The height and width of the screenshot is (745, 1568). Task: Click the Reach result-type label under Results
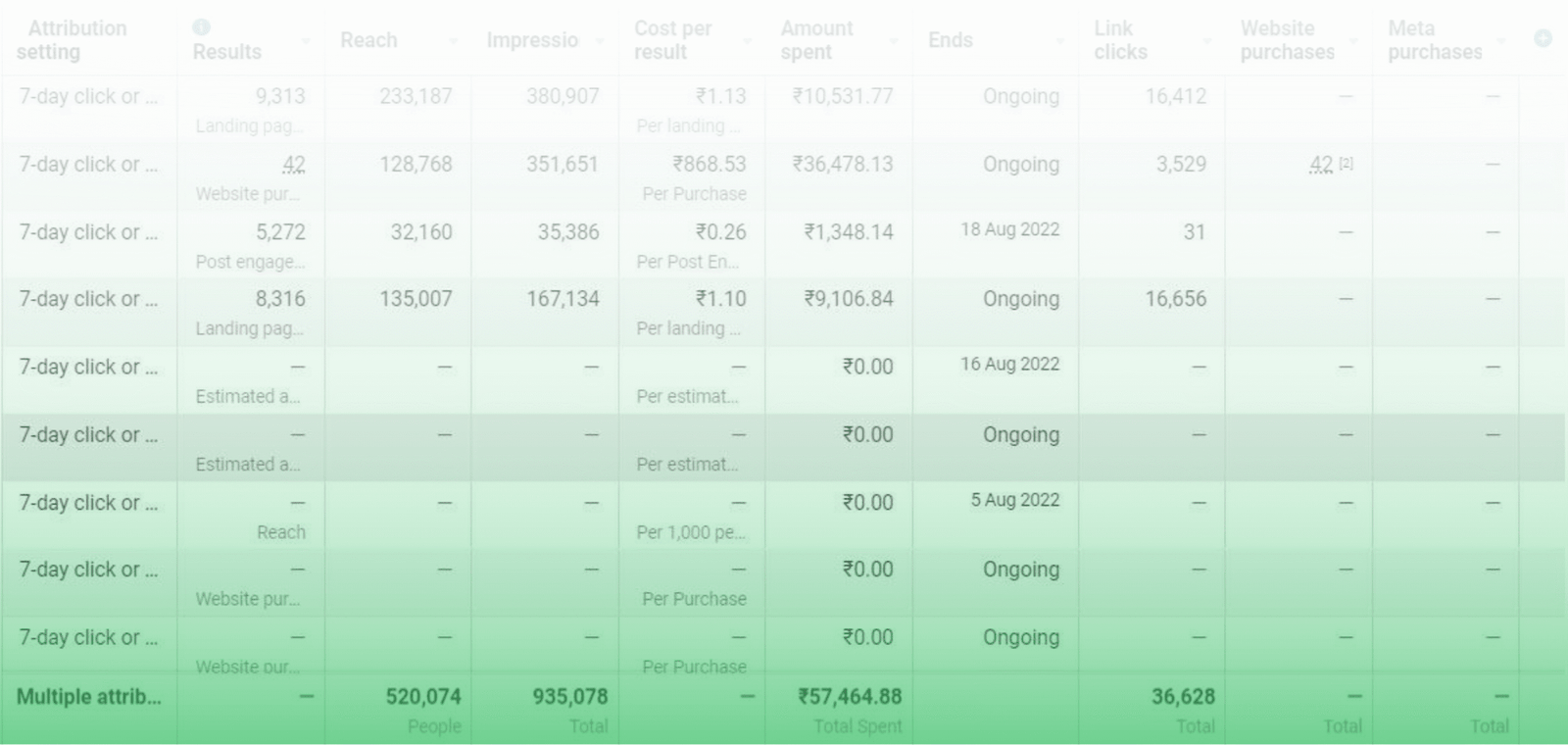[x=281, y=532]
